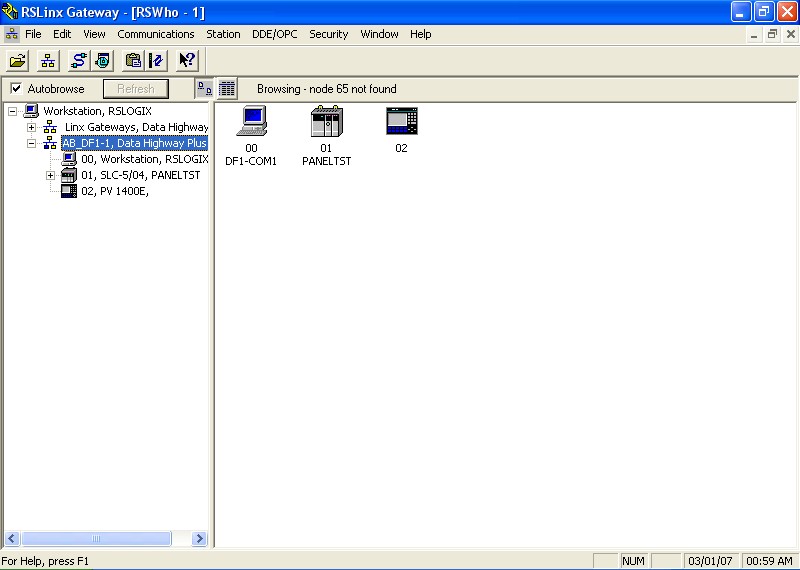Image resolution: width=800 pixels, height=570 pixels.
Task: Open the Help menu
Action: pos(420,34)
